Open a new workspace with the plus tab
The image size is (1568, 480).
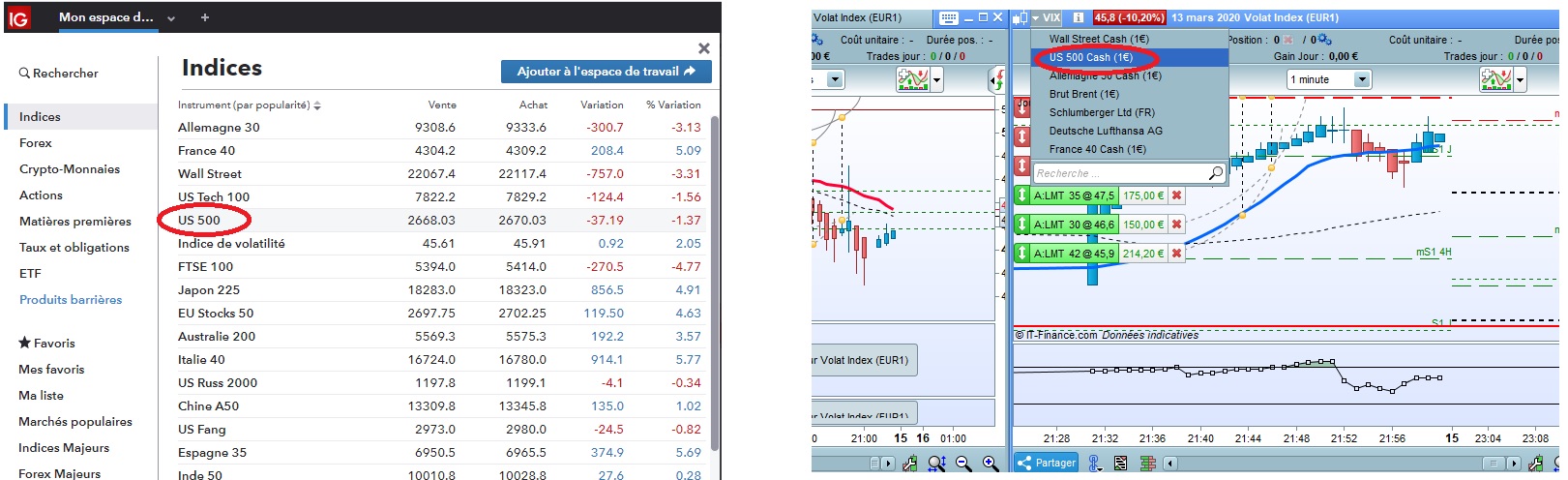click(204, 17)
